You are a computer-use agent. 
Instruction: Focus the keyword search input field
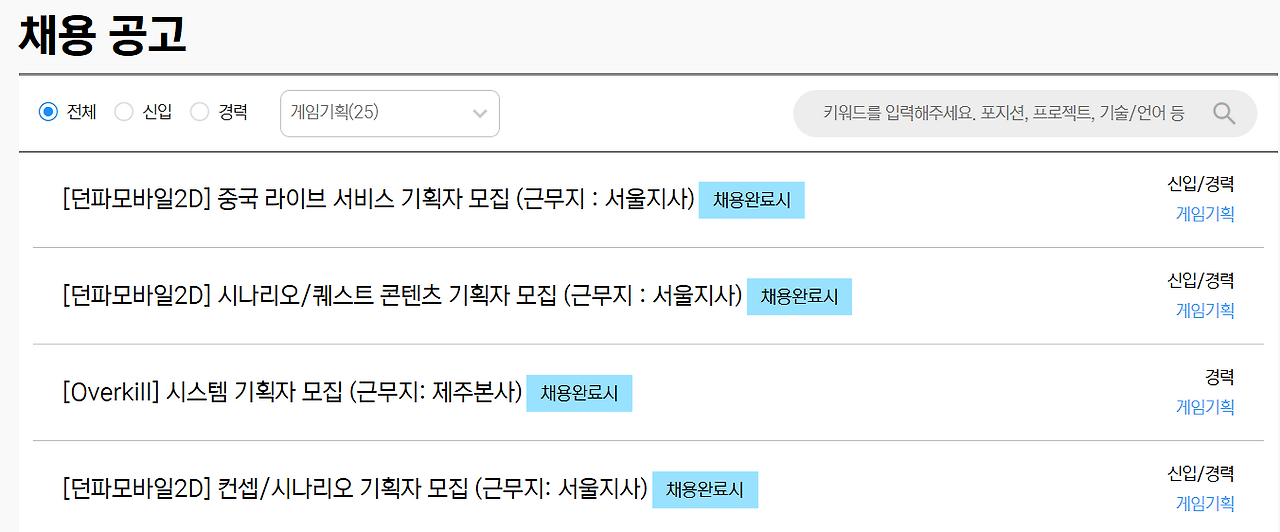point(1000,113)
